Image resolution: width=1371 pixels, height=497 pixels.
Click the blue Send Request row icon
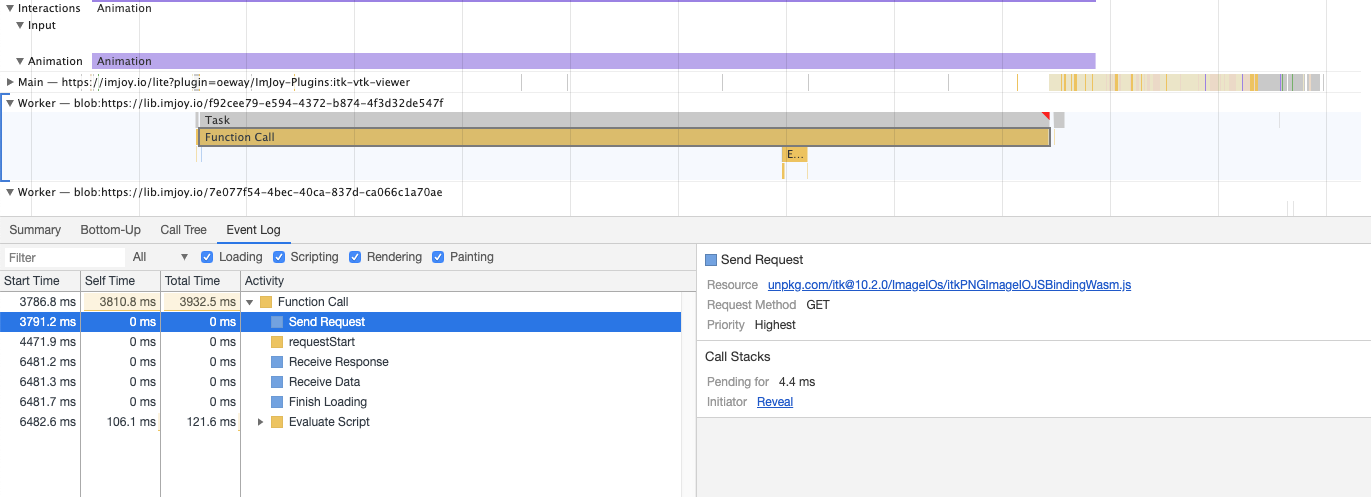(277, 322)
